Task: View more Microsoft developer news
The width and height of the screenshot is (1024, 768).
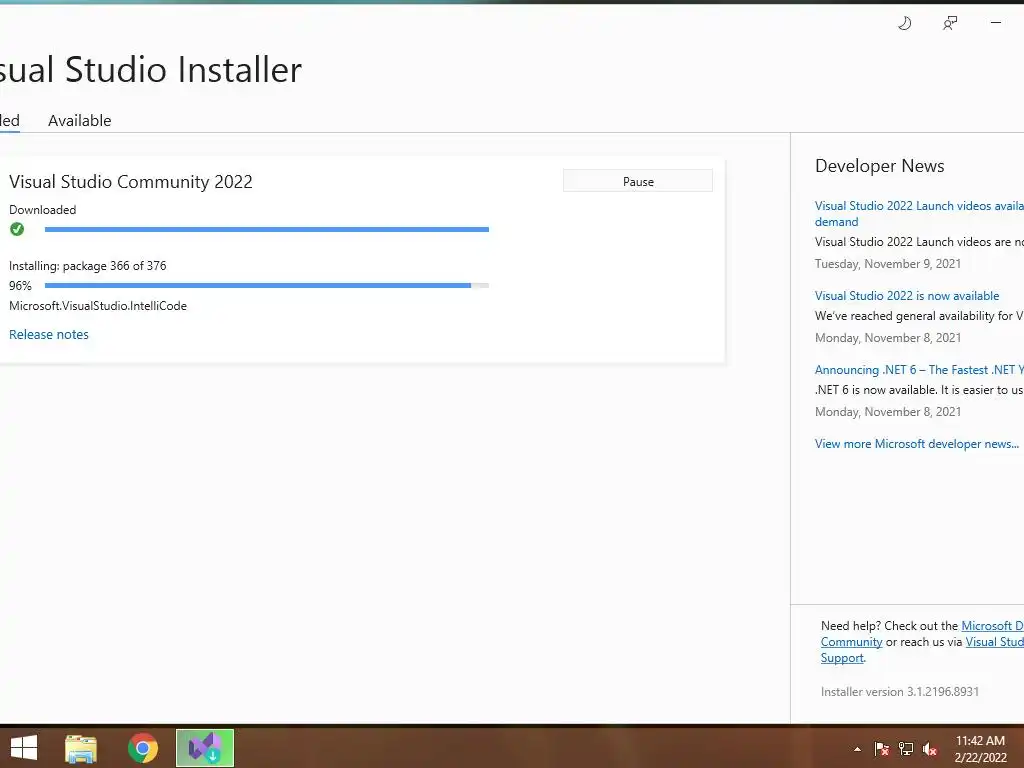Action: click(x=917, y=443)
